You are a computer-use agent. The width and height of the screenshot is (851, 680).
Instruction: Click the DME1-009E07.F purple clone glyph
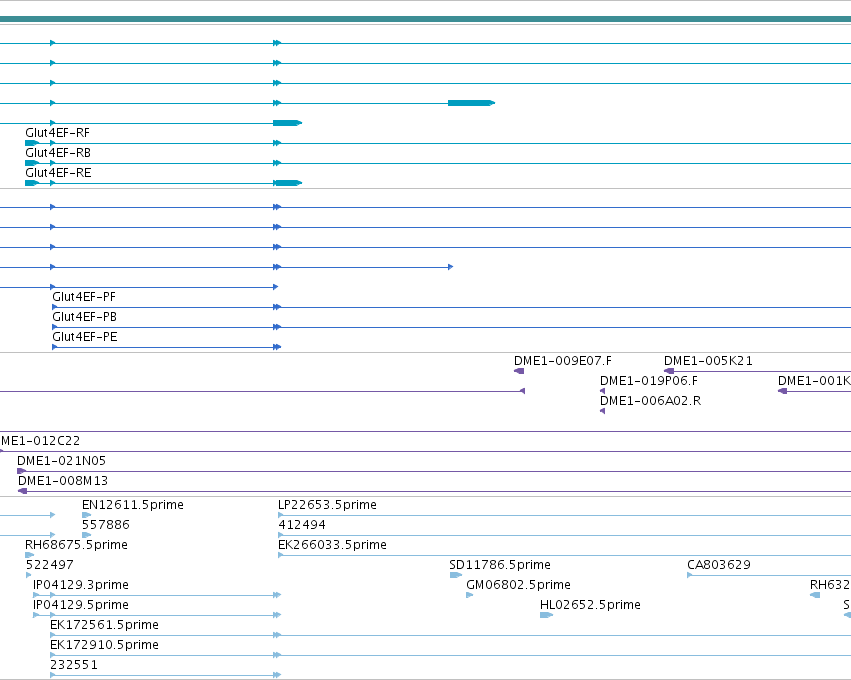point(519,371)
